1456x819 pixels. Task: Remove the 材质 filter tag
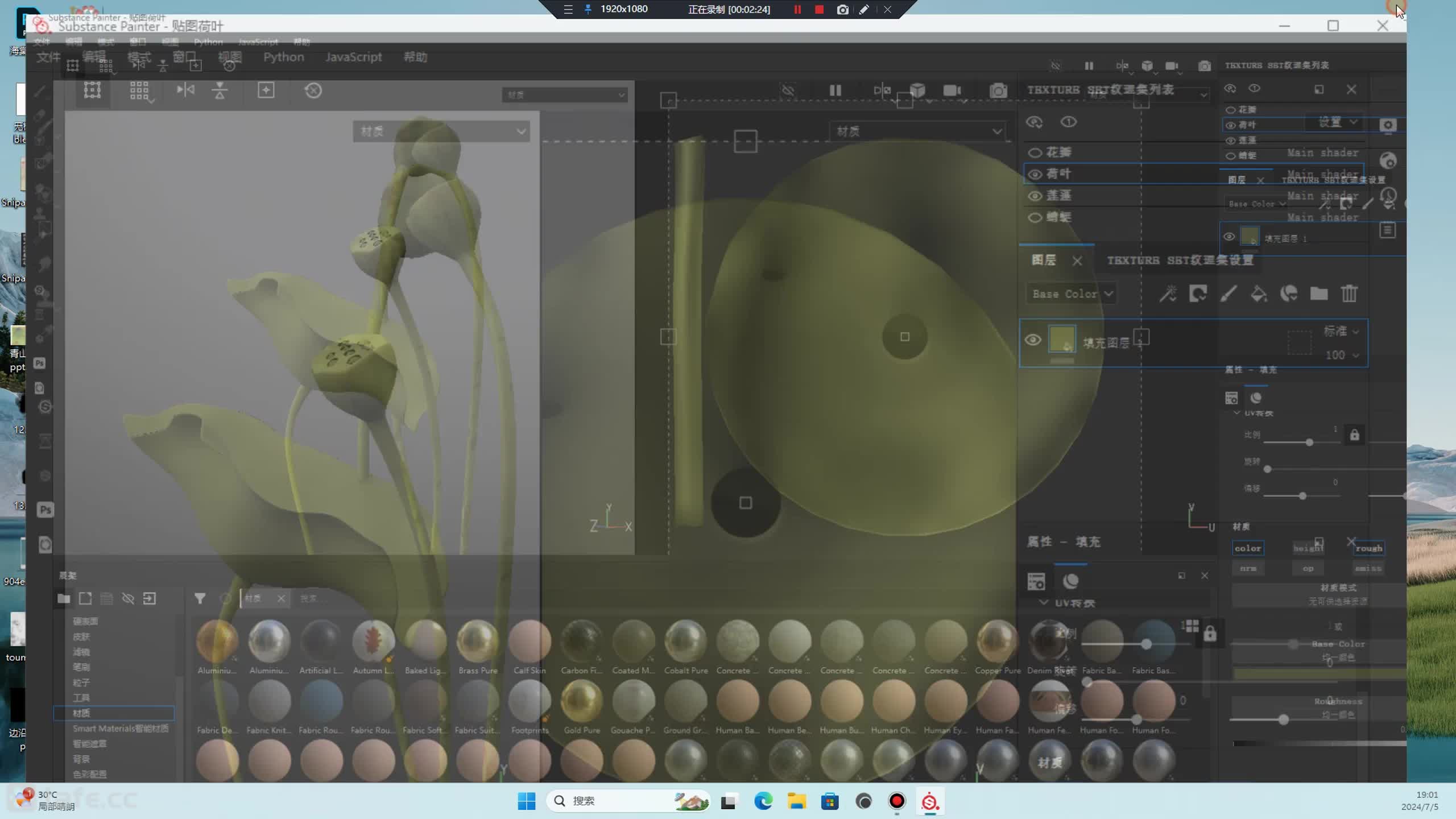[281, 598]
